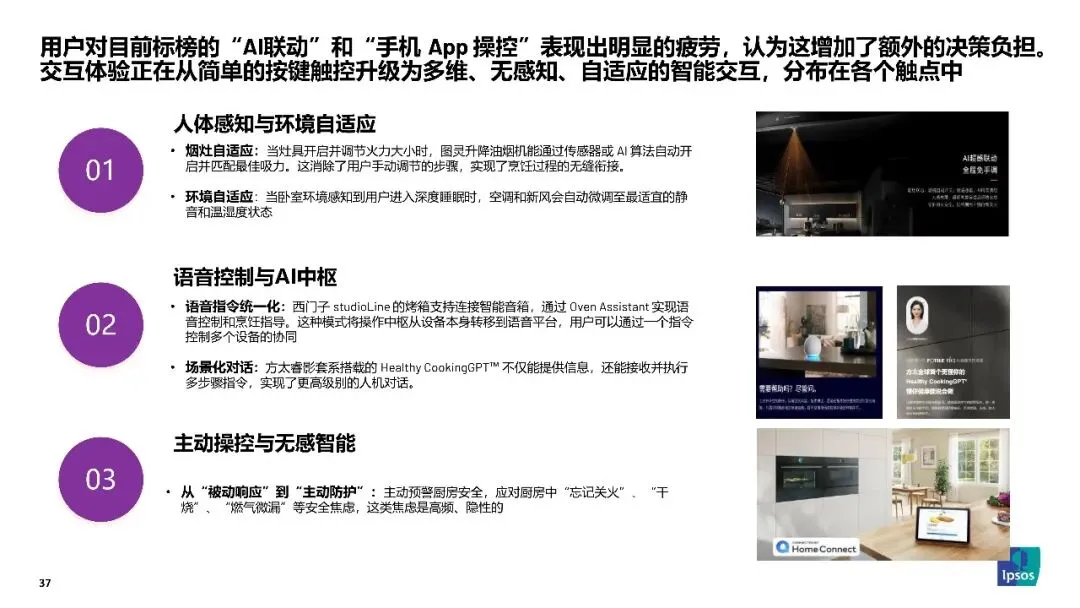Open the Home Connect kitchen image
1080x608 pixels.
pyautogui.click(x=883, y=494)
